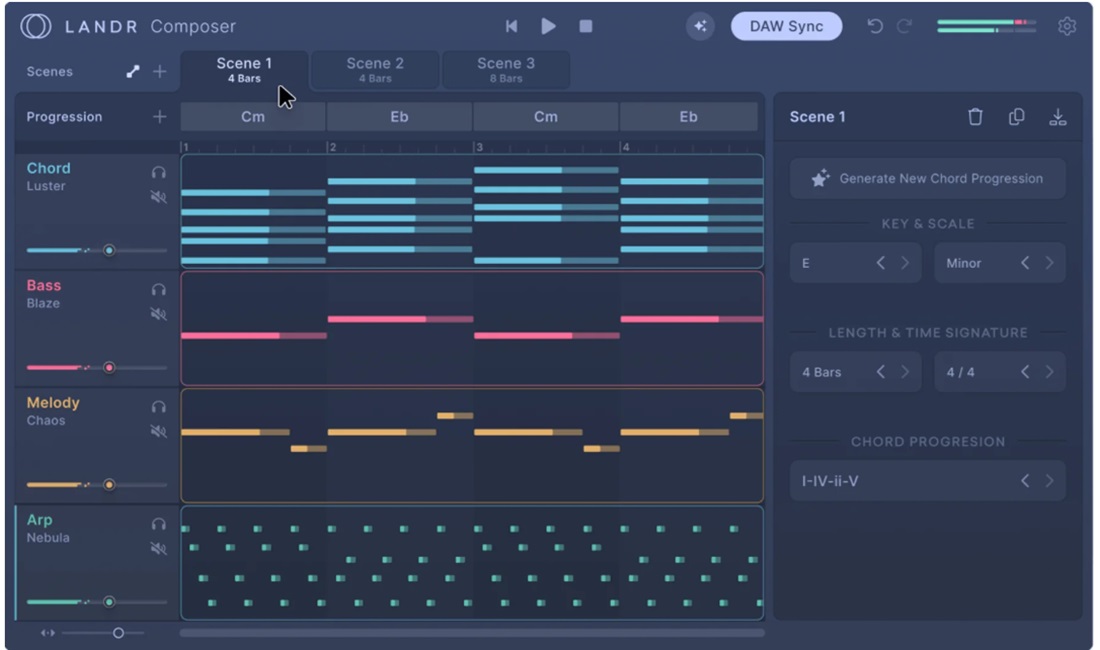Next chord progression with I-IV-ii-V right arrow
The image size is (1100, 650).
pos(1049,481)
